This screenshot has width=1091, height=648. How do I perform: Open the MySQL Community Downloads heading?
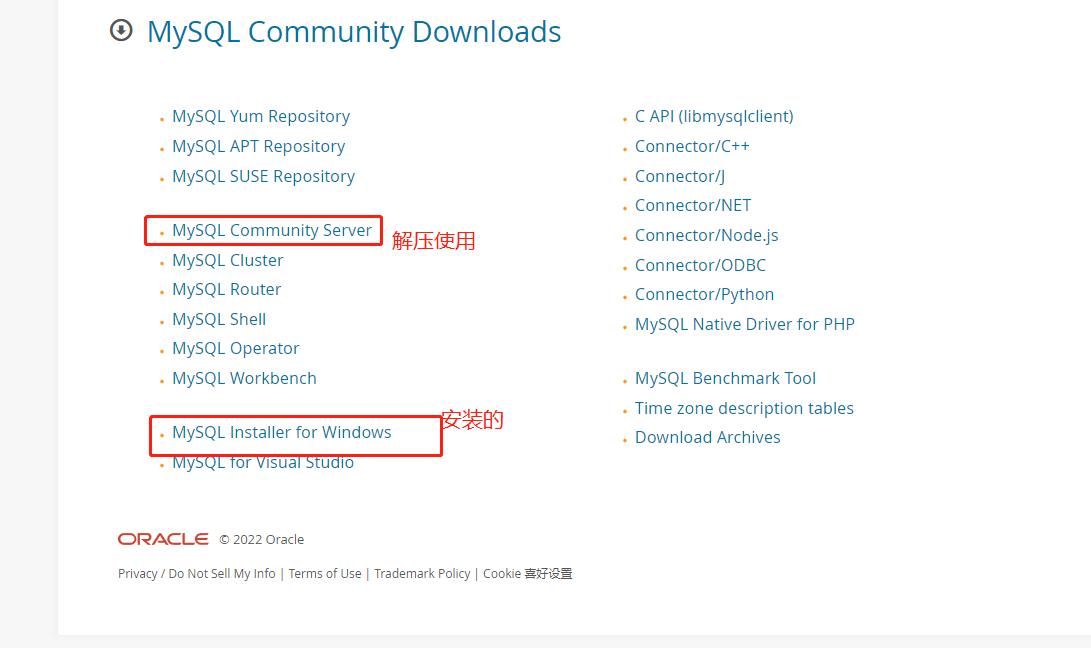(354, 32)
